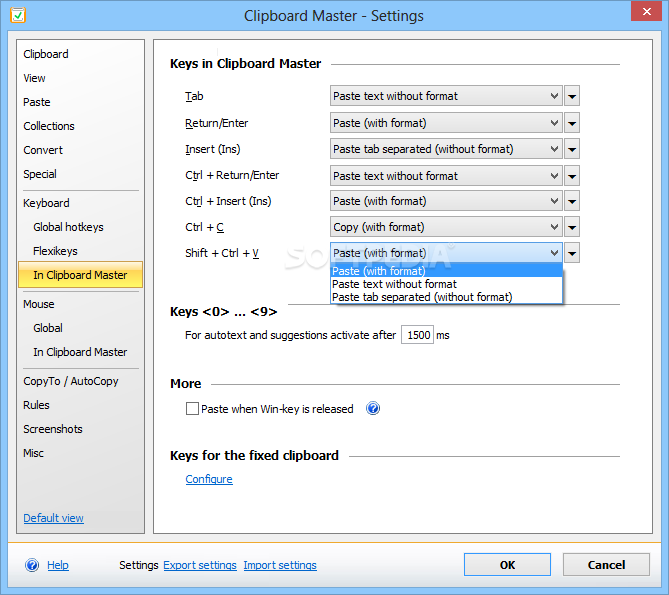The height and width of the screenshot is (595, 669).
Task: Choose Paste (with format) in open list
Action: tap(446, 271)
